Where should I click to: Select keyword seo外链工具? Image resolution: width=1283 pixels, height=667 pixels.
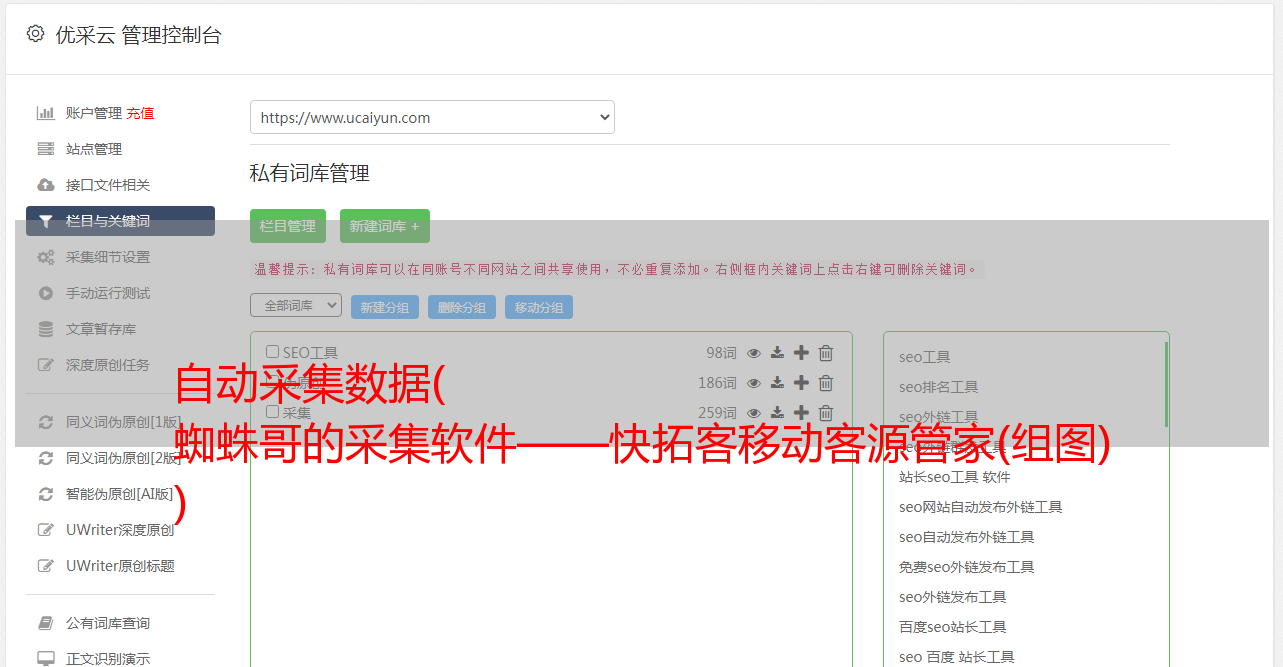click(938, 417)
